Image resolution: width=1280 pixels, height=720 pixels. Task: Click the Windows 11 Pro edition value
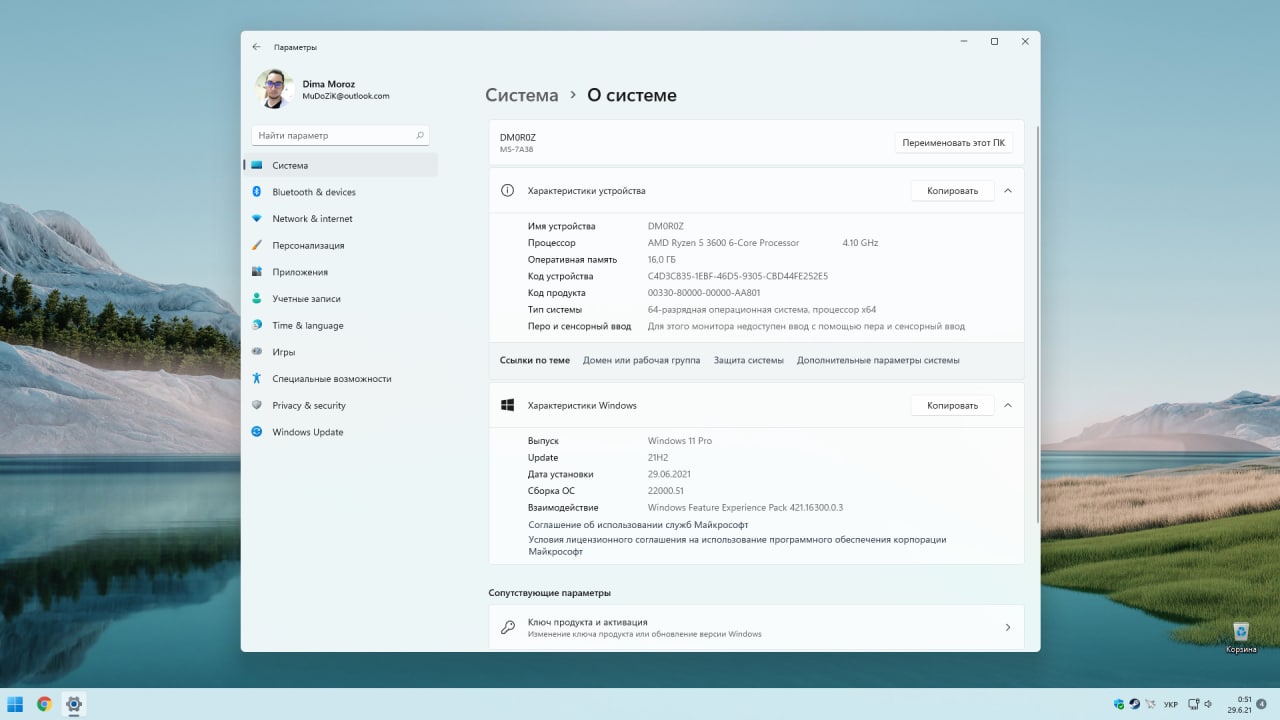(x=680, y=441)
